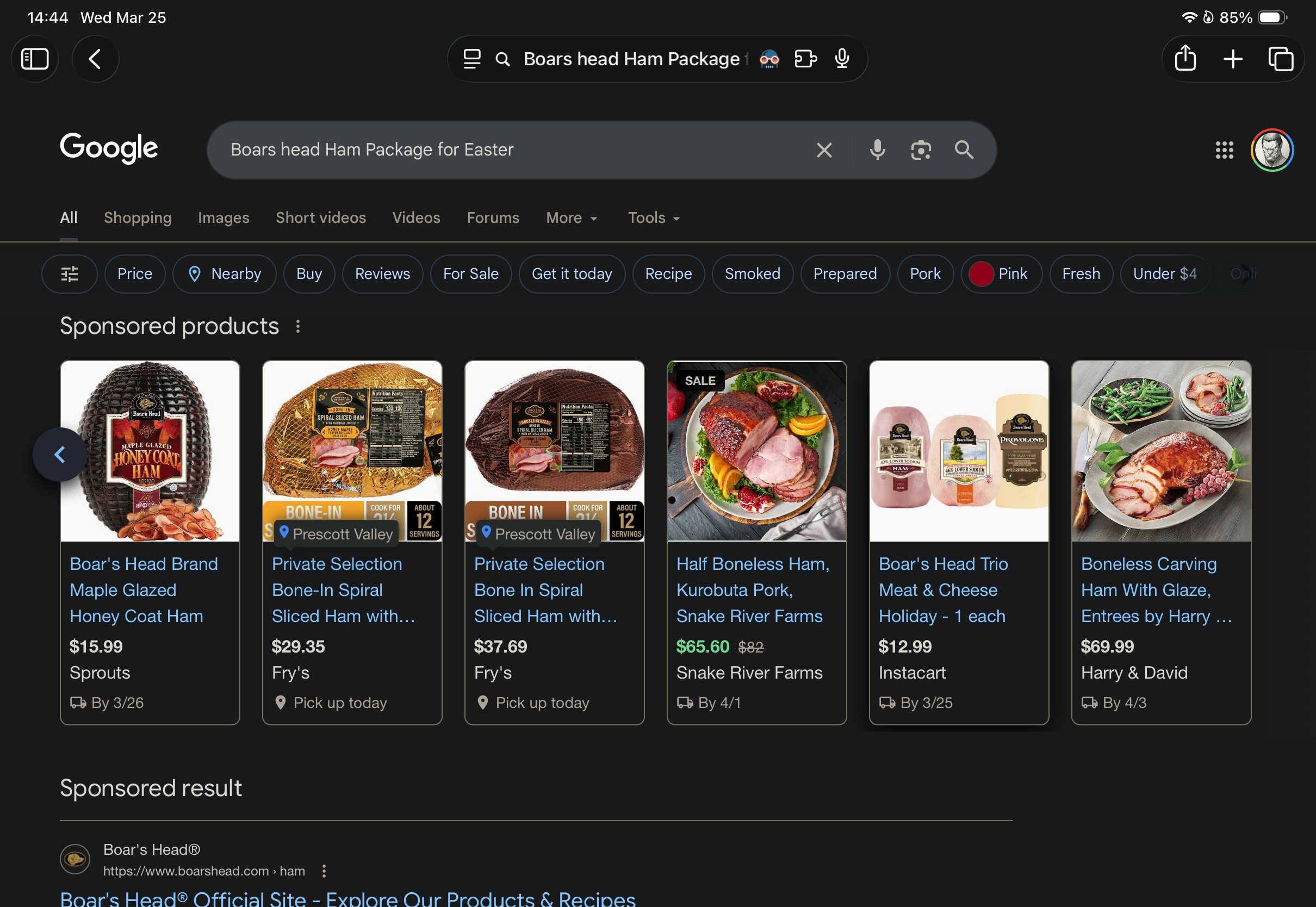Open the Google apps grid
The image size is (1316, 907).
[1225, 150]
